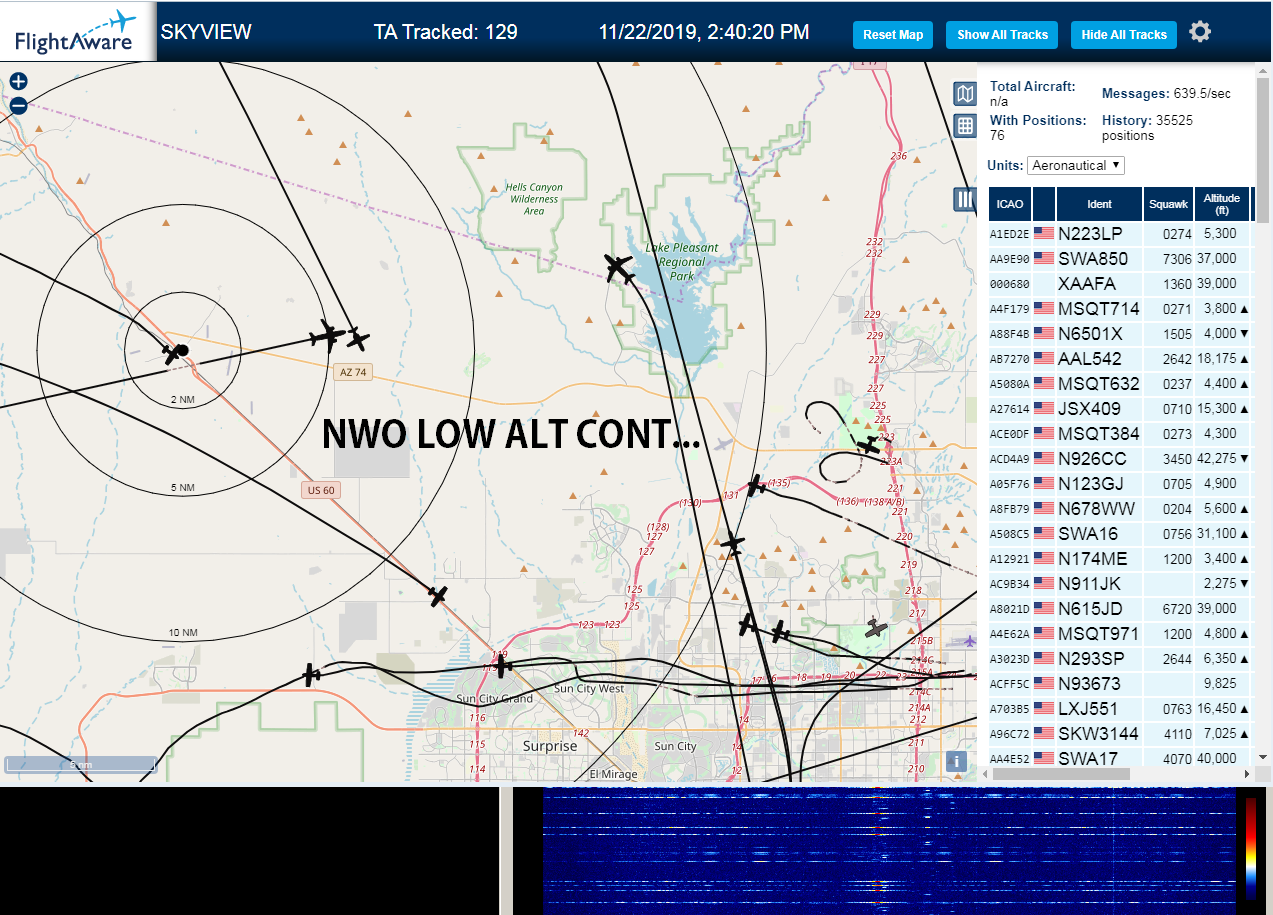The width and height of the screenshot is (1273, 915).
Task: Select the aircraft over Lake Pleasant
Action: point(620,268)
